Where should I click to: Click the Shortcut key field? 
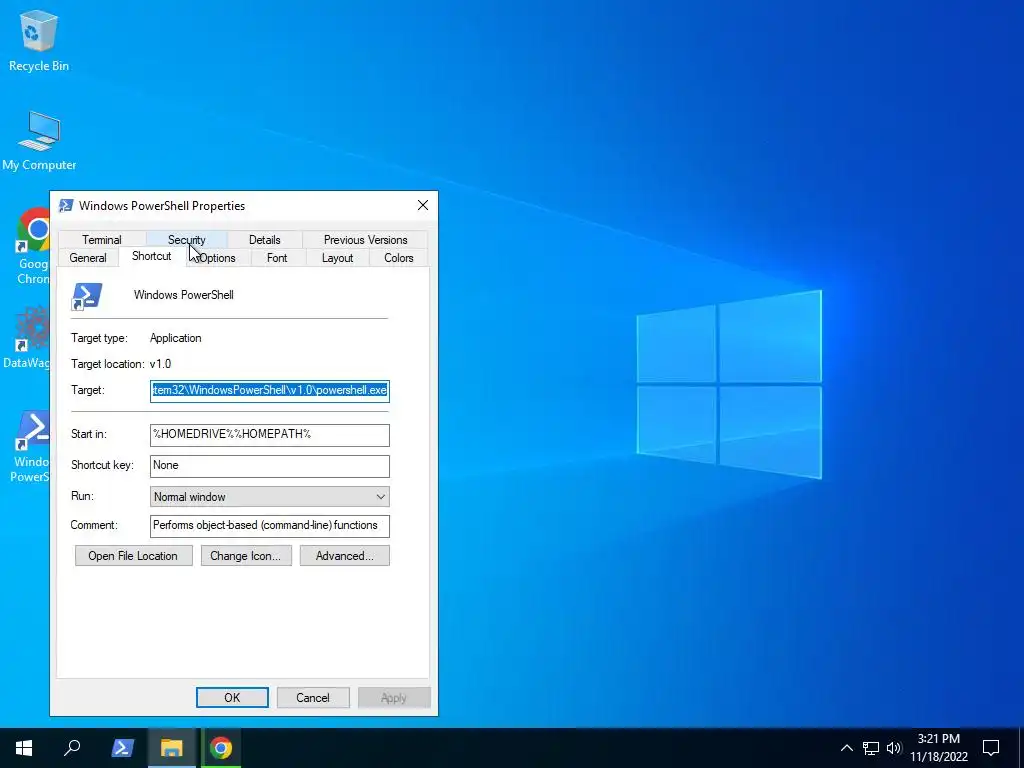click(270, 466)
